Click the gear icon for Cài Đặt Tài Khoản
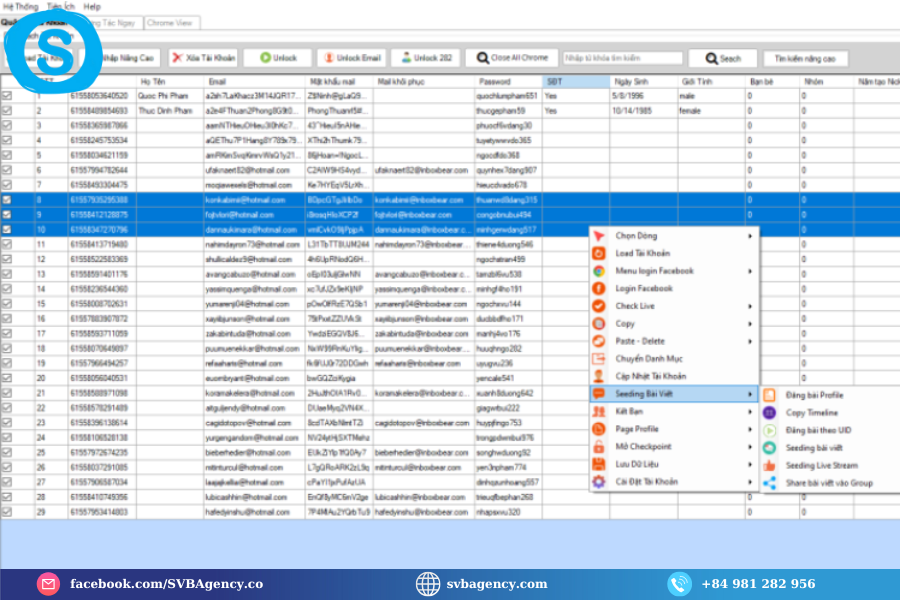The height and width of the screenshot is (600, 900). 599,482
